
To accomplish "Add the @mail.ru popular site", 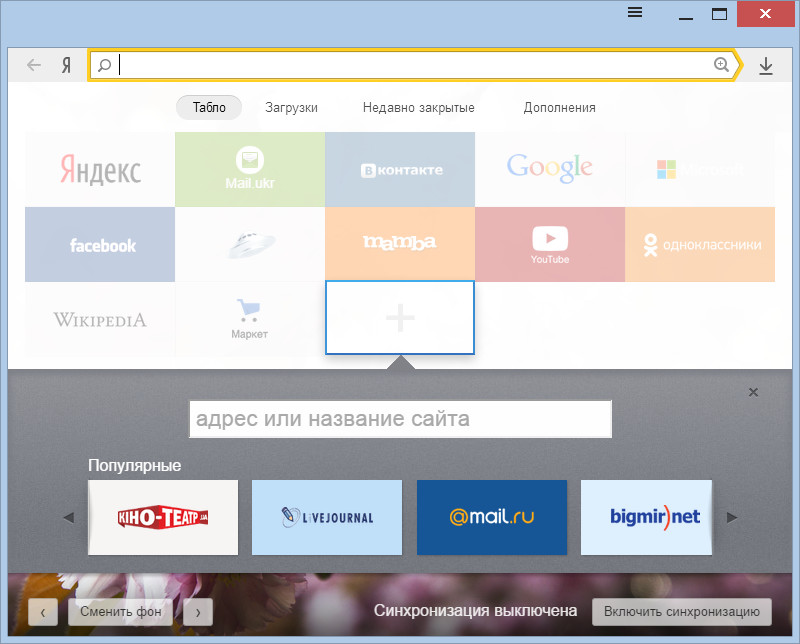I will click(492, 517).
